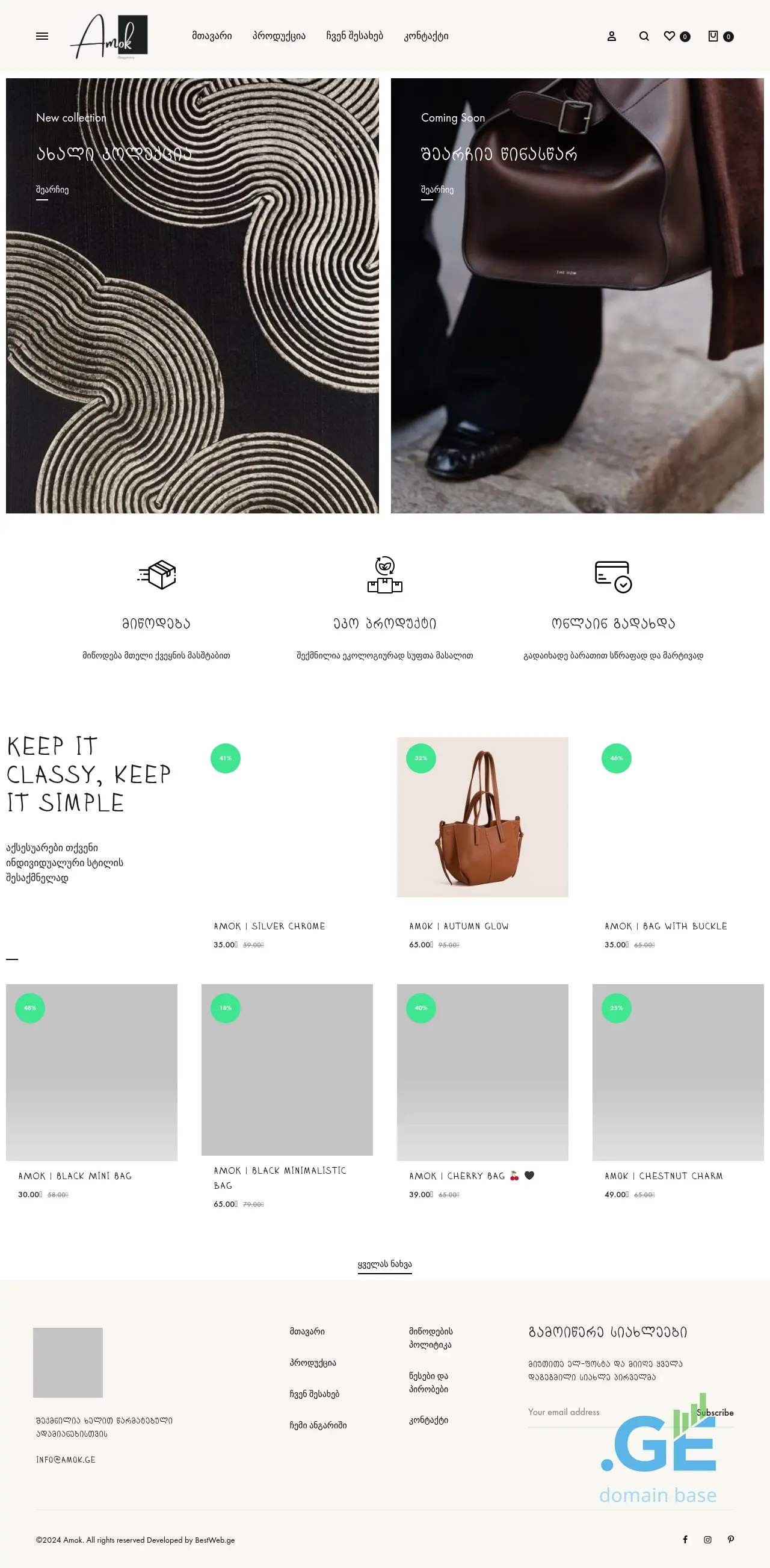Viewport: 770px width, 1568px height.
Task: Open the shopping cart icon
Action: pyautogui.click(x=713, y=36)
